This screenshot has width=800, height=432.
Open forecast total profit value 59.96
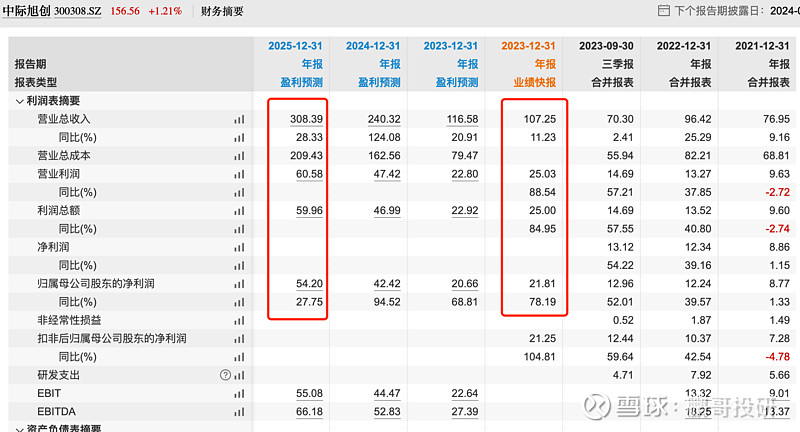point(309,211)
